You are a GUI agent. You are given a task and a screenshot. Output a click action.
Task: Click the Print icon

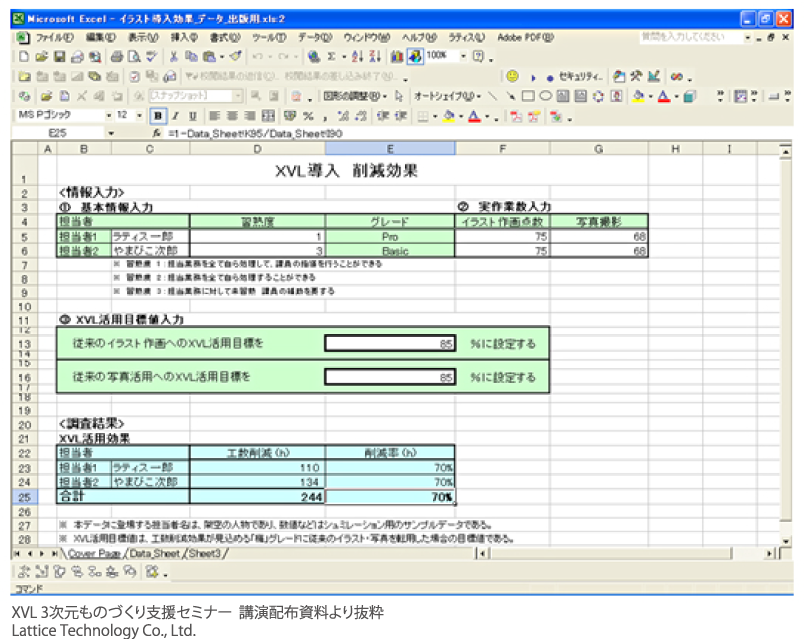(x=117, y=56)
